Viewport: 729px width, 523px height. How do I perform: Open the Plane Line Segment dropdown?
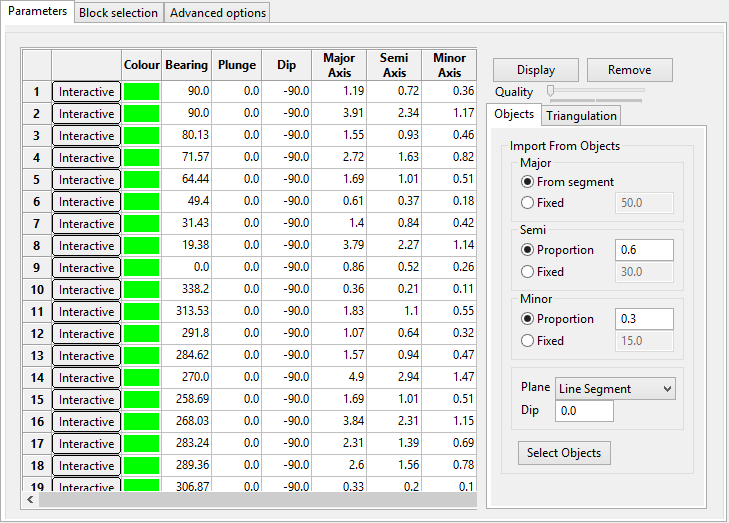(x=615, y=388)
